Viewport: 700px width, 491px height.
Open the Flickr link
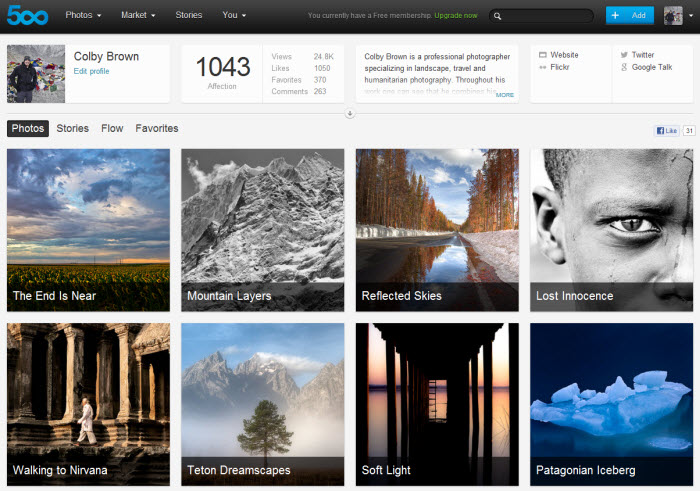559,67
